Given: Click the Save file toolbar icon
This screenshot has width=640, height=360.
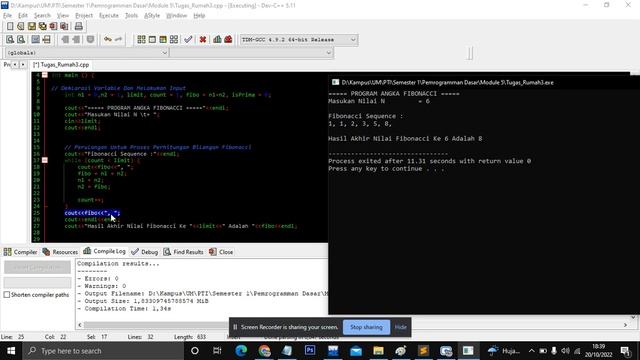Looking at the screenshot, I should click(31, 26).
